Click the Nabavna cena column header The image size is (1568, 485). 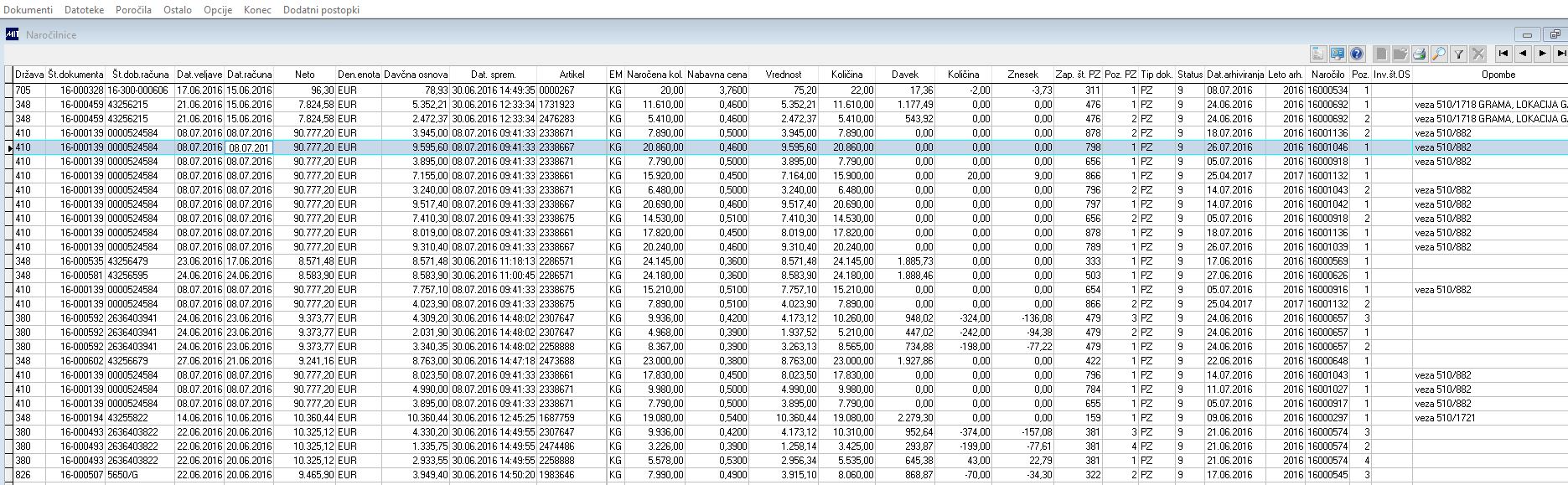pos(717,75)
